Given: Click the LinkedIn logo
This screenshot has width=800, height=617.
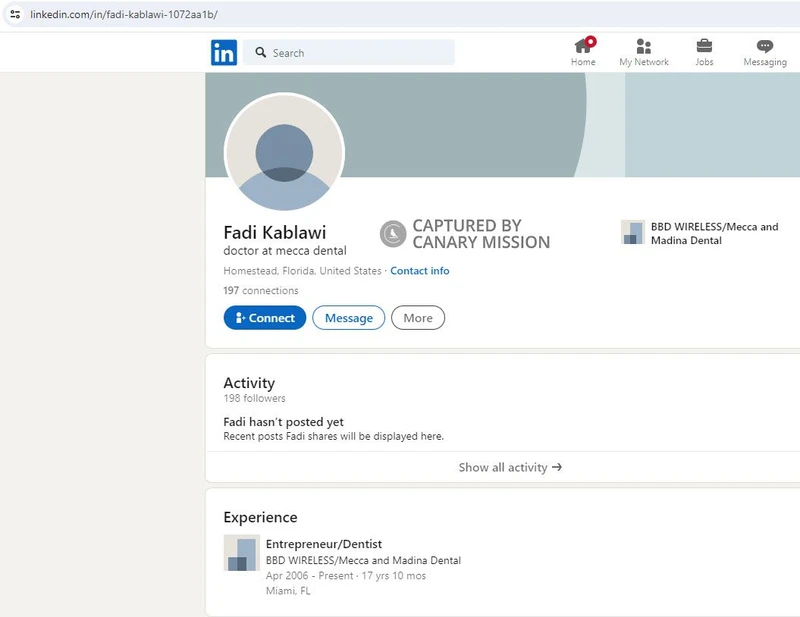Looking at the screenshot, I should pyautogui.click(x=223, y=52).
